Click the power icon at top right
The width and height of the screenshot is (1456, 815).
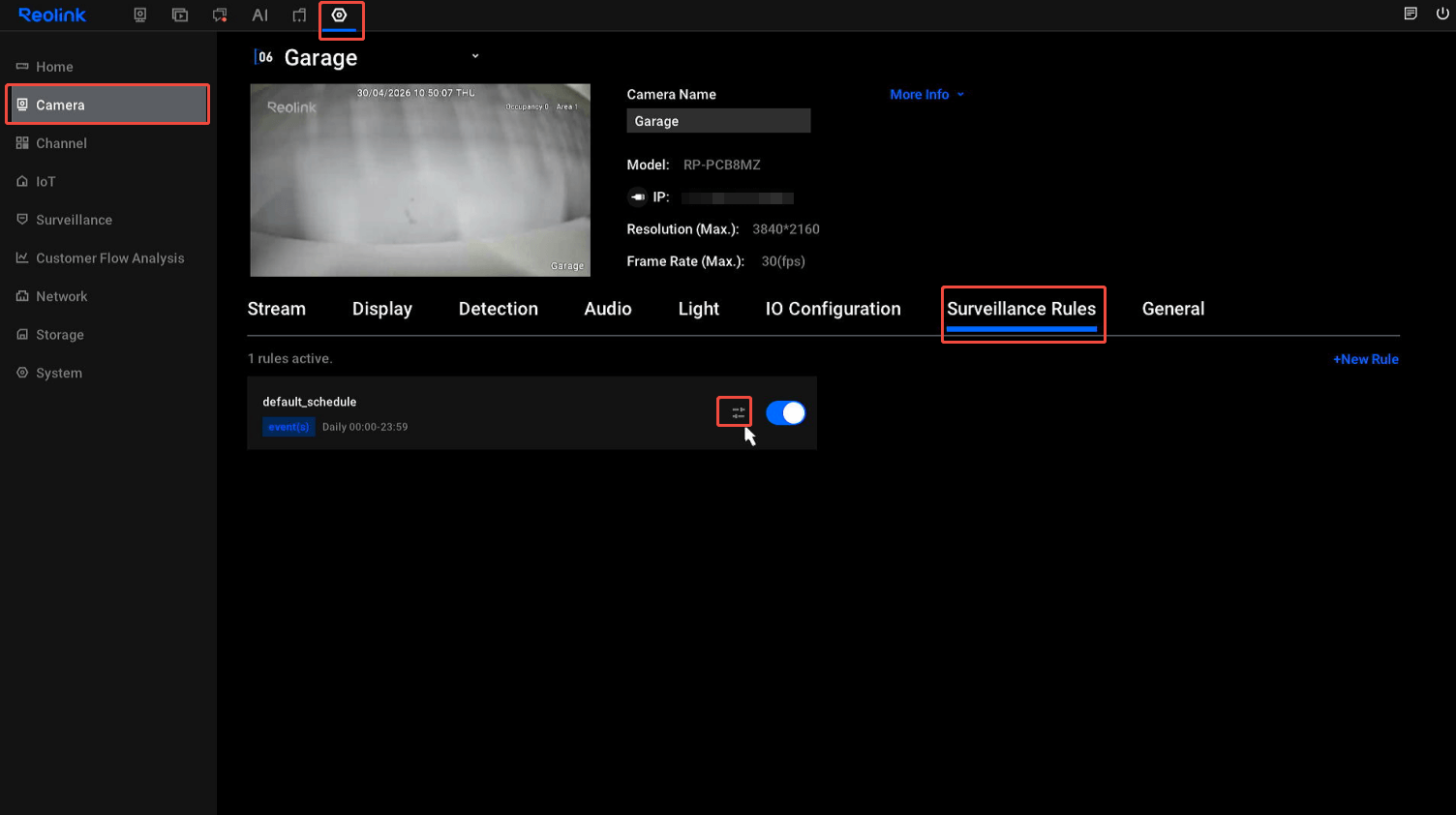[x=1442, y=14]
